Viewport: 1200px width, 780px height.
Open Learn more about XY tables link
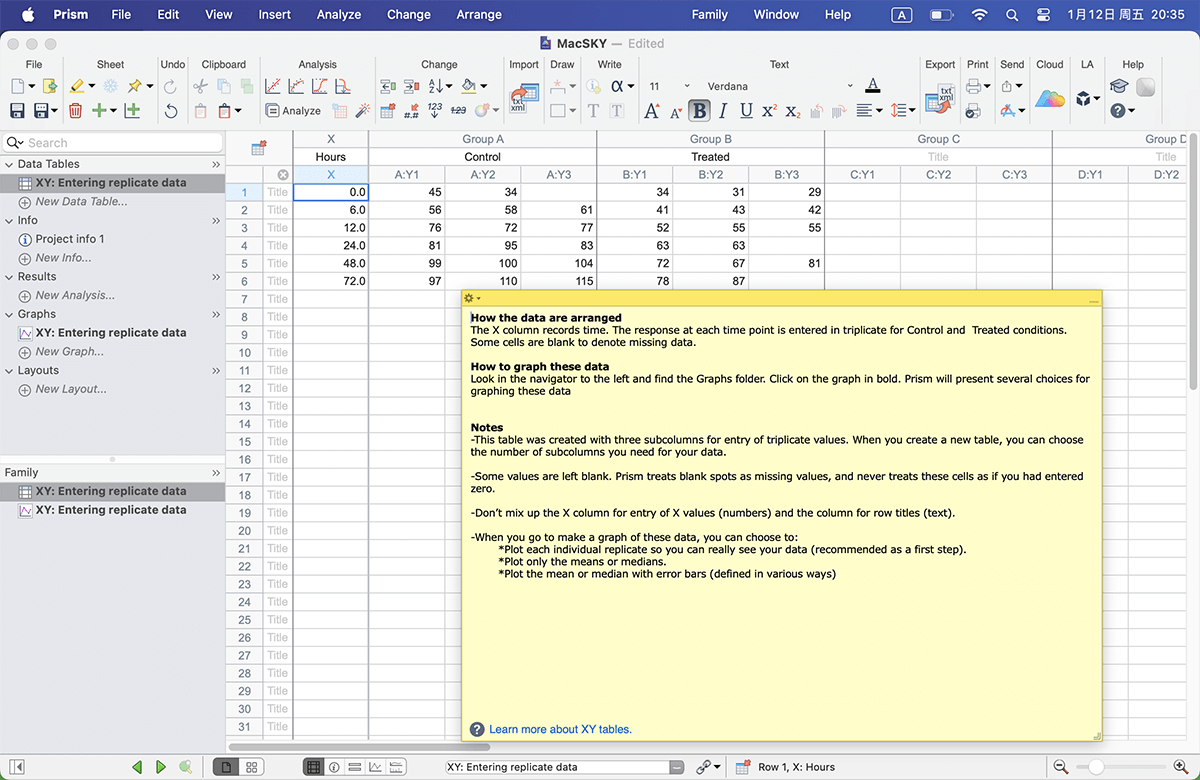pyautogui.click(x=560, y=729)
